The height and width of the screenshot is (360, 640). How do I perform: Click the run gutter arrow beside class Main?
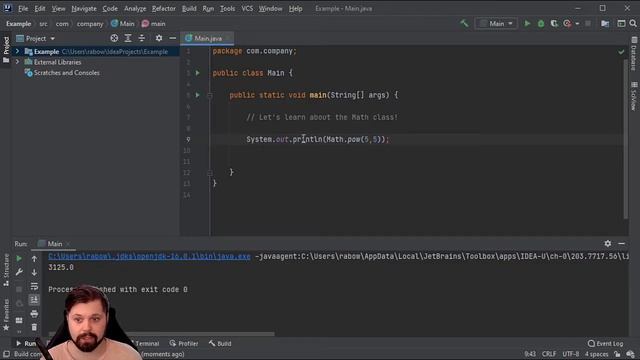(198, 73)
